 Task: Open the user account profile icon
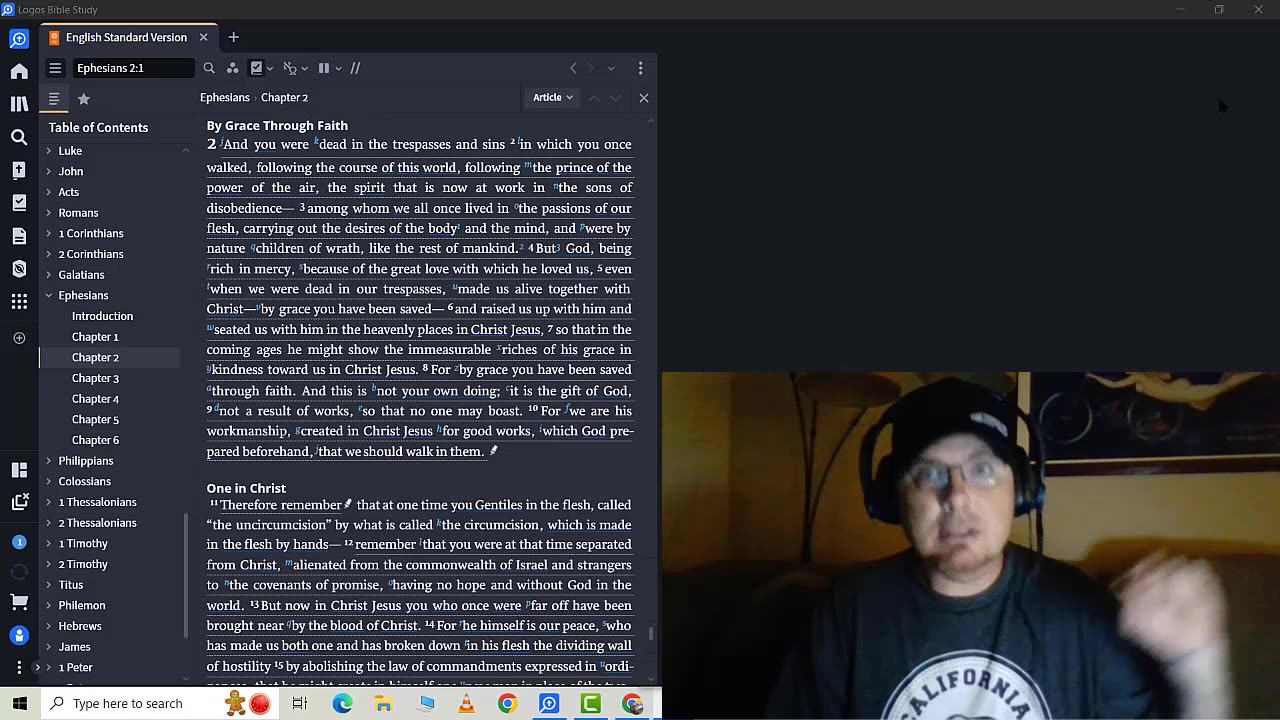click(x=19, y=635)
